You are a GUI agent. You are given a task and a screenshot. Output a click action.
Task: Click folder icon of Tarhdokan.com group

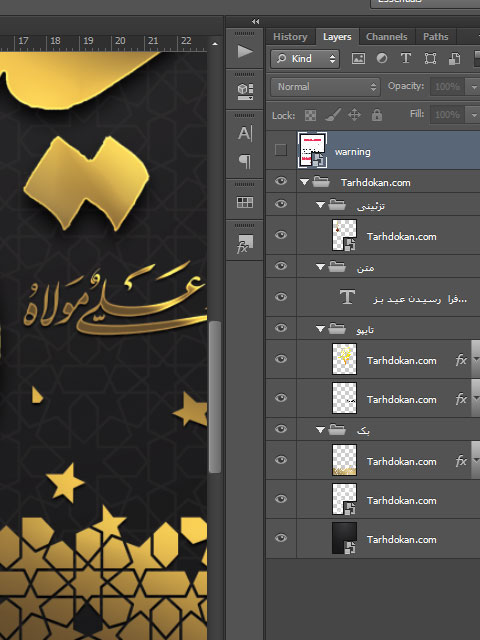coord(321,182)
